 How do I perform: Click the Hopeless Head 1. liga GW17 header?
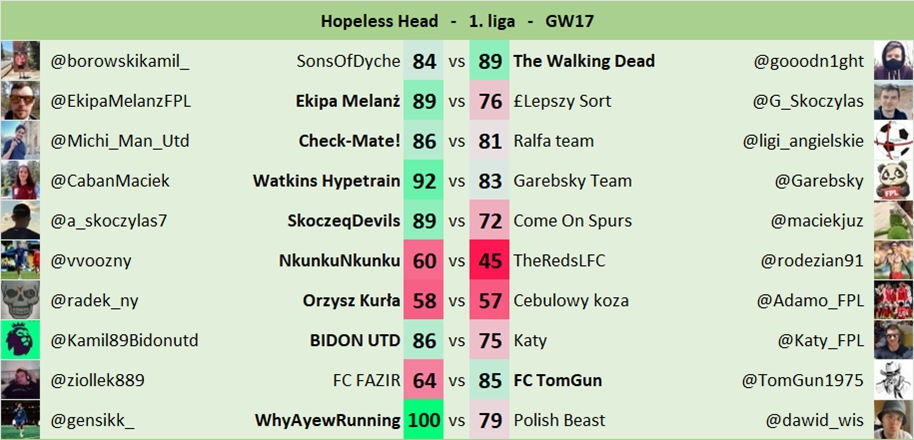click(x=457, y=20)
